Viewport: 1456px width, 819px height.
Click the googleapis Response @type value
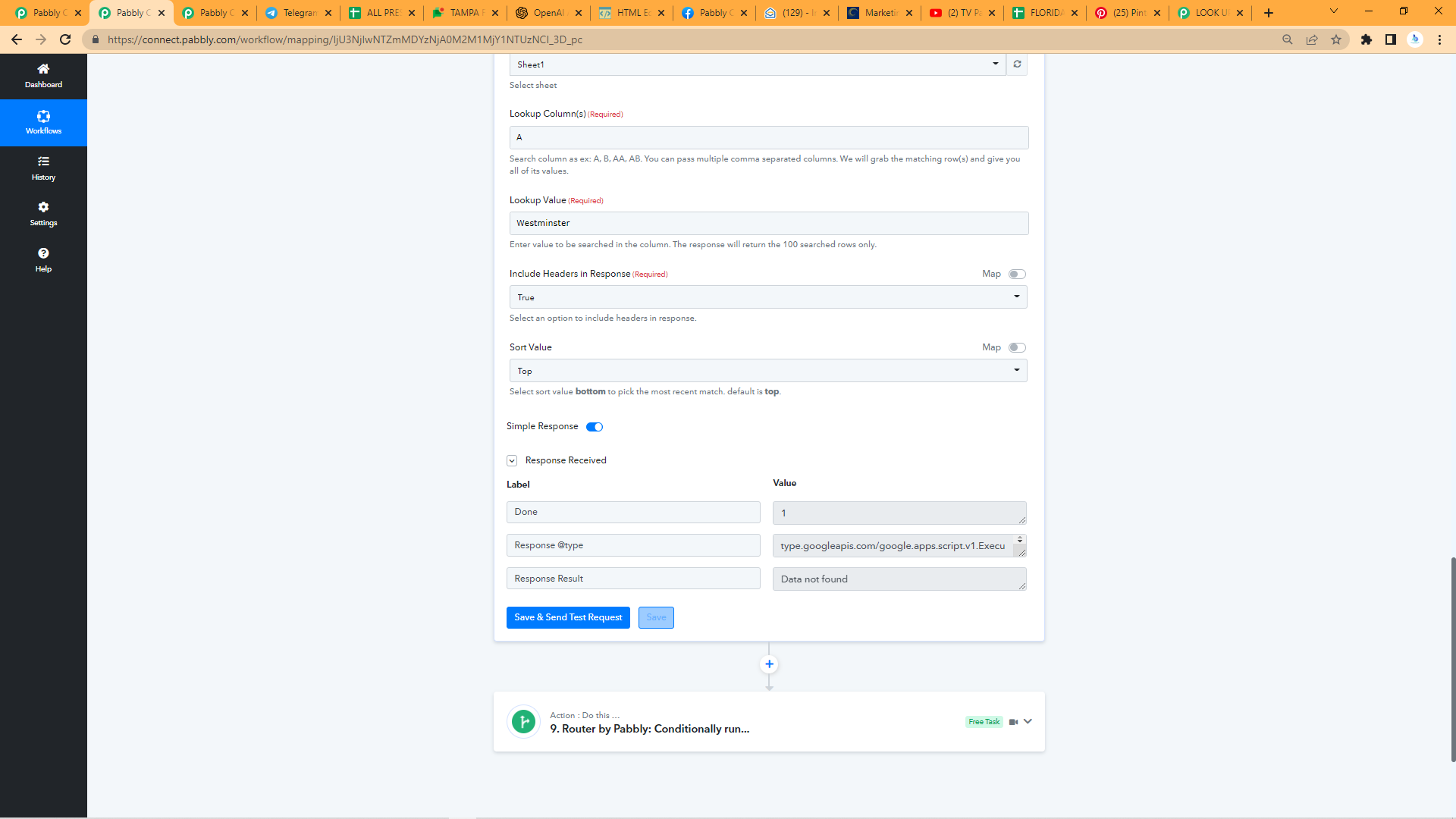(x=893, y=546)
